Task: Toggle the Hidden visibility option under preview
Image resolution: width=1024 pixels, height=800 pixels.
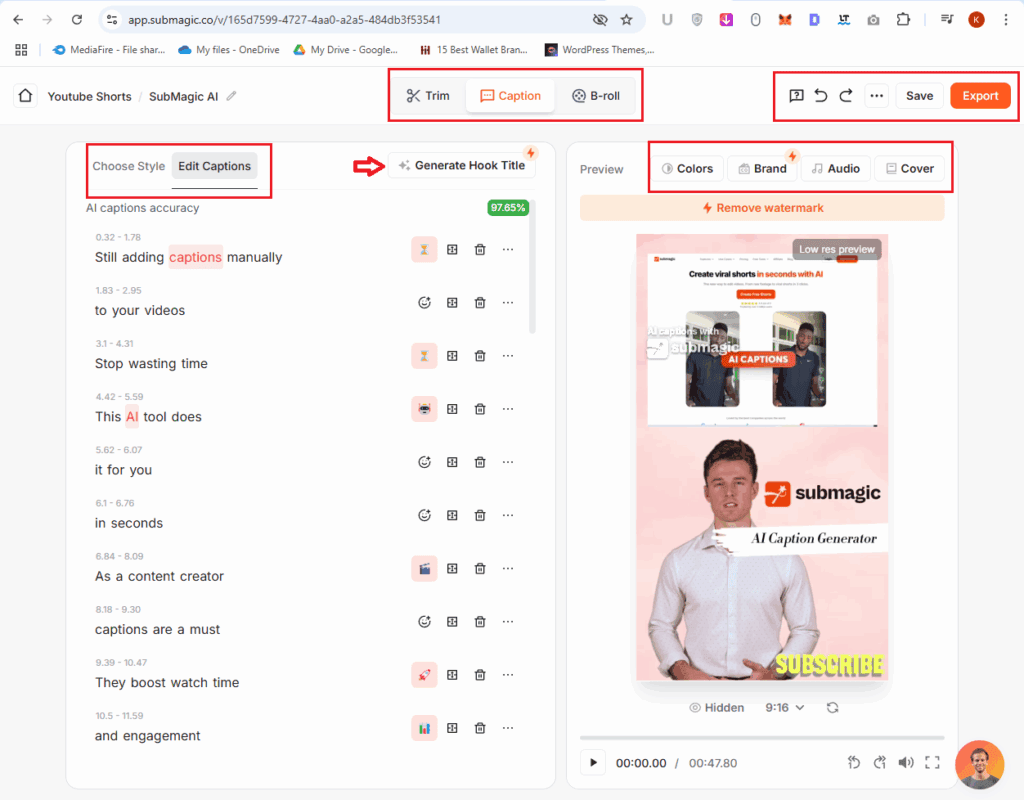Action: pyautogui.click(x=716, y=708)
